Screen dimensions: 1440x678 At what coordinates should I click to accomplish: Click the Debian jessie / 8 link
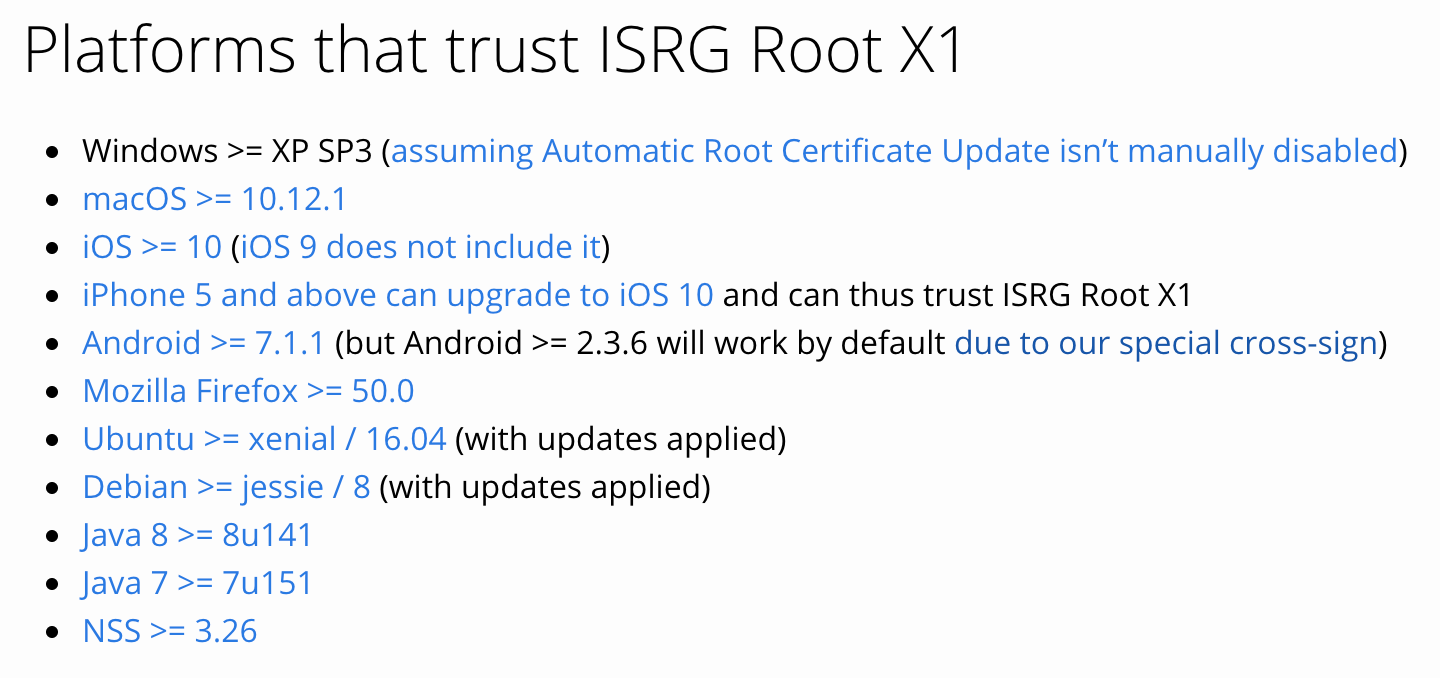click(226, 486)
